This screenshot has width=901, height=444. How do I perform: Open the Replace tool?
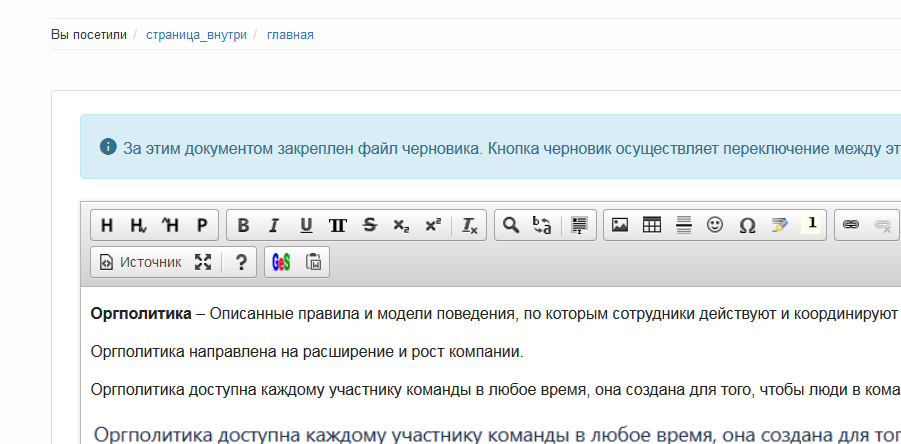pos(542,225)
